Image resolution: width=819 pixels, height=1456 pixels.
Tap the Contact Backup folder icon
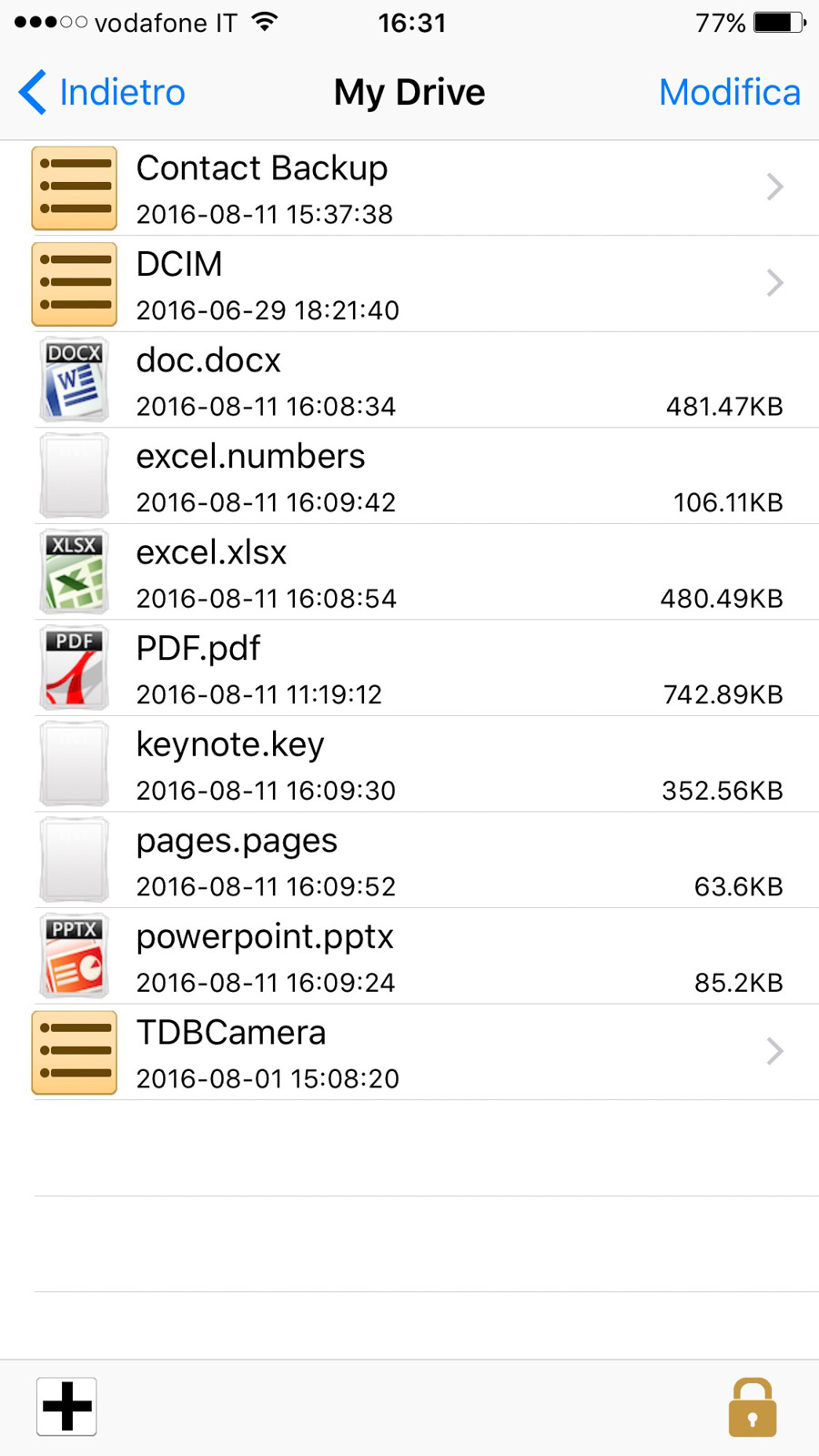point(75,188)
